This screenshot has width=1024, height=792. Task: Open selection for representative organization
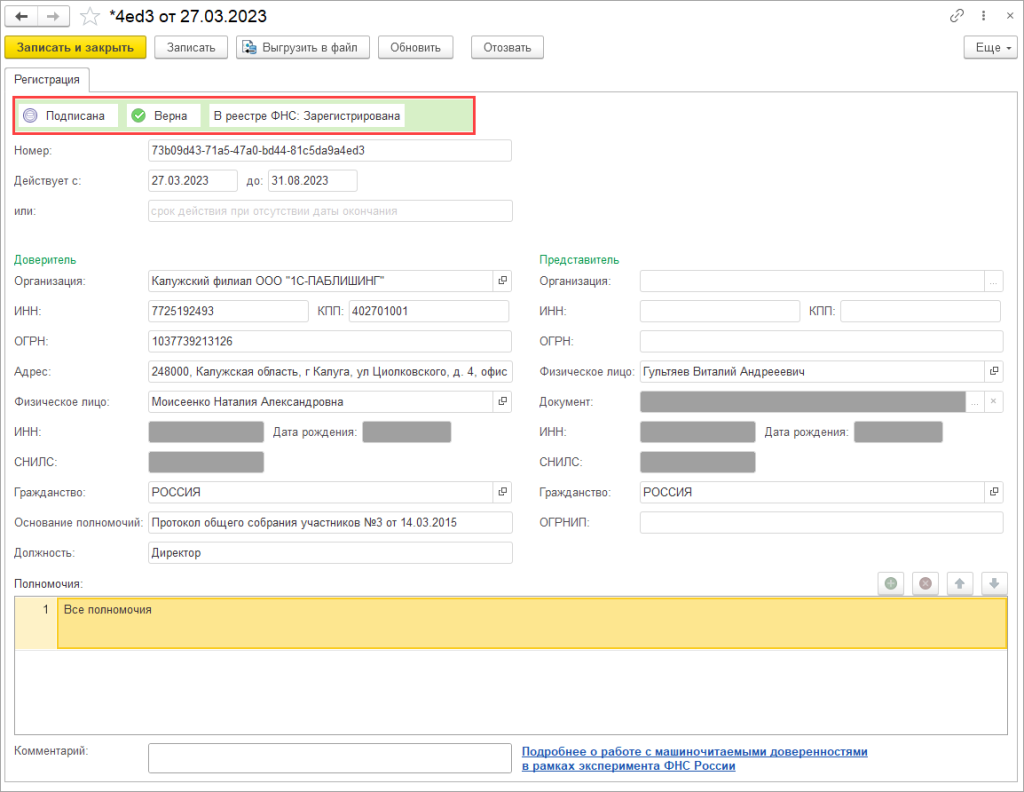993,281
